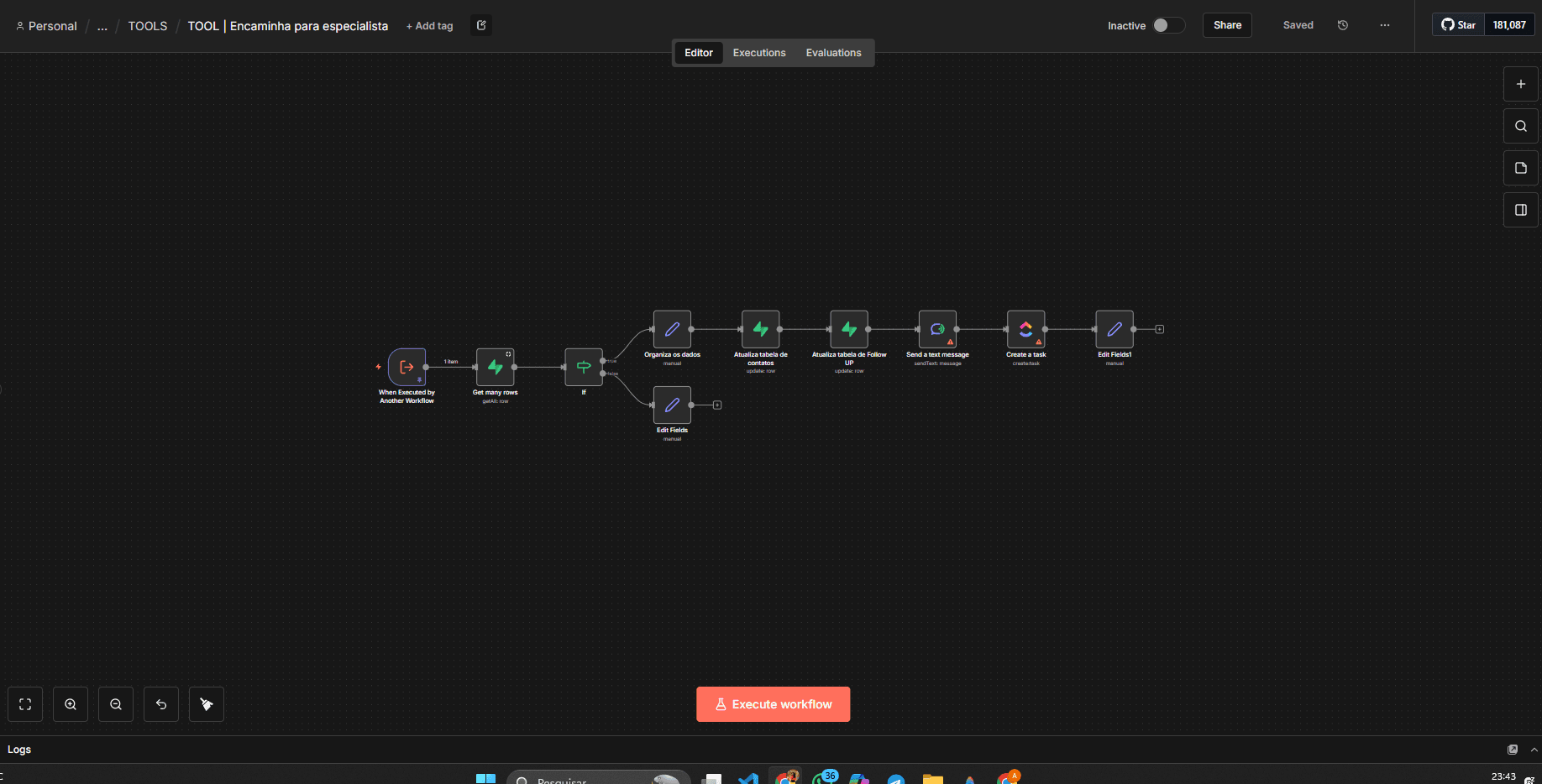Open Telegram from the Windows taskbar

tap(895, 779)
